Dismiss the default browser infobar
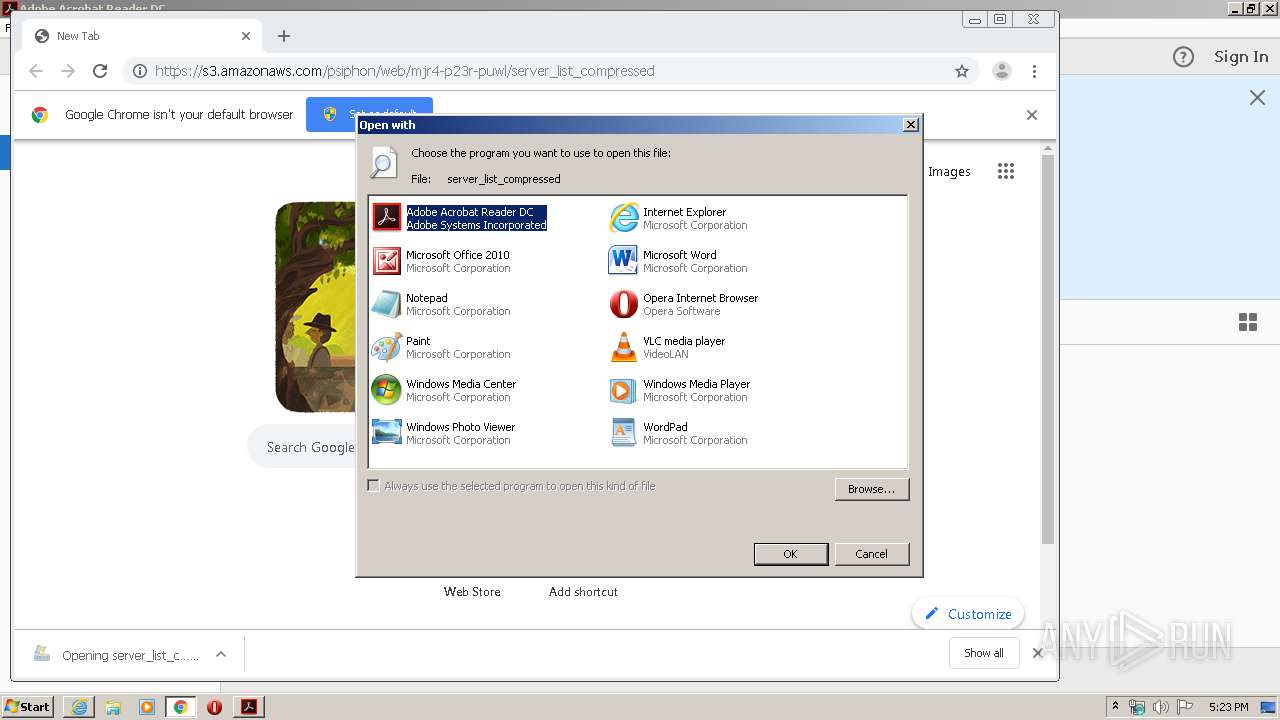This screenshot has width=1280, height=720. 1032,115
